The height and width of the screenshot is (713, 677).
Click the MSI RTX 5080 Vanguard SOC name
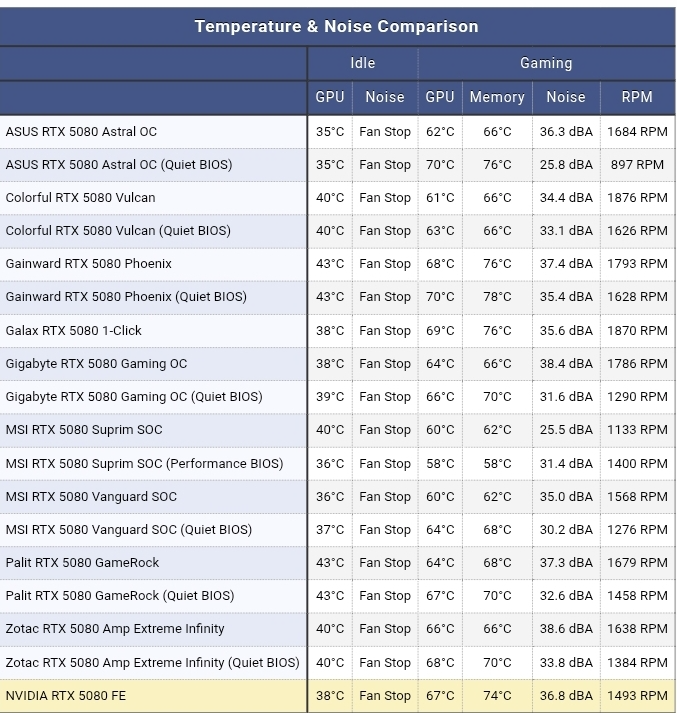coord(91,497)
